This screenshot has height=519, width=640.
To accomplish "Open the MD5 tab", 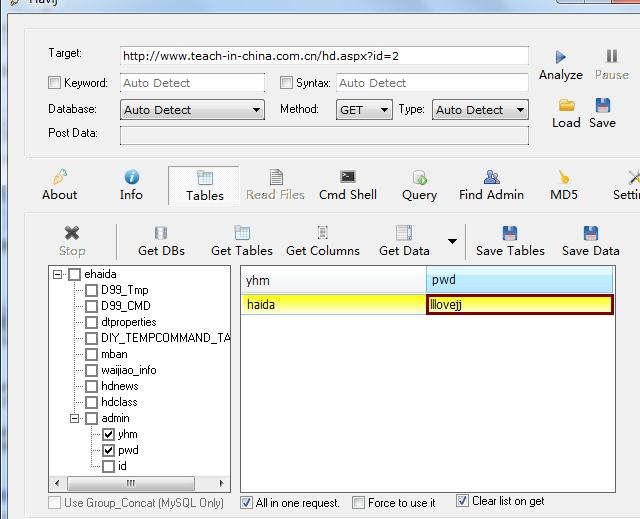I will (x=564, y=186).
